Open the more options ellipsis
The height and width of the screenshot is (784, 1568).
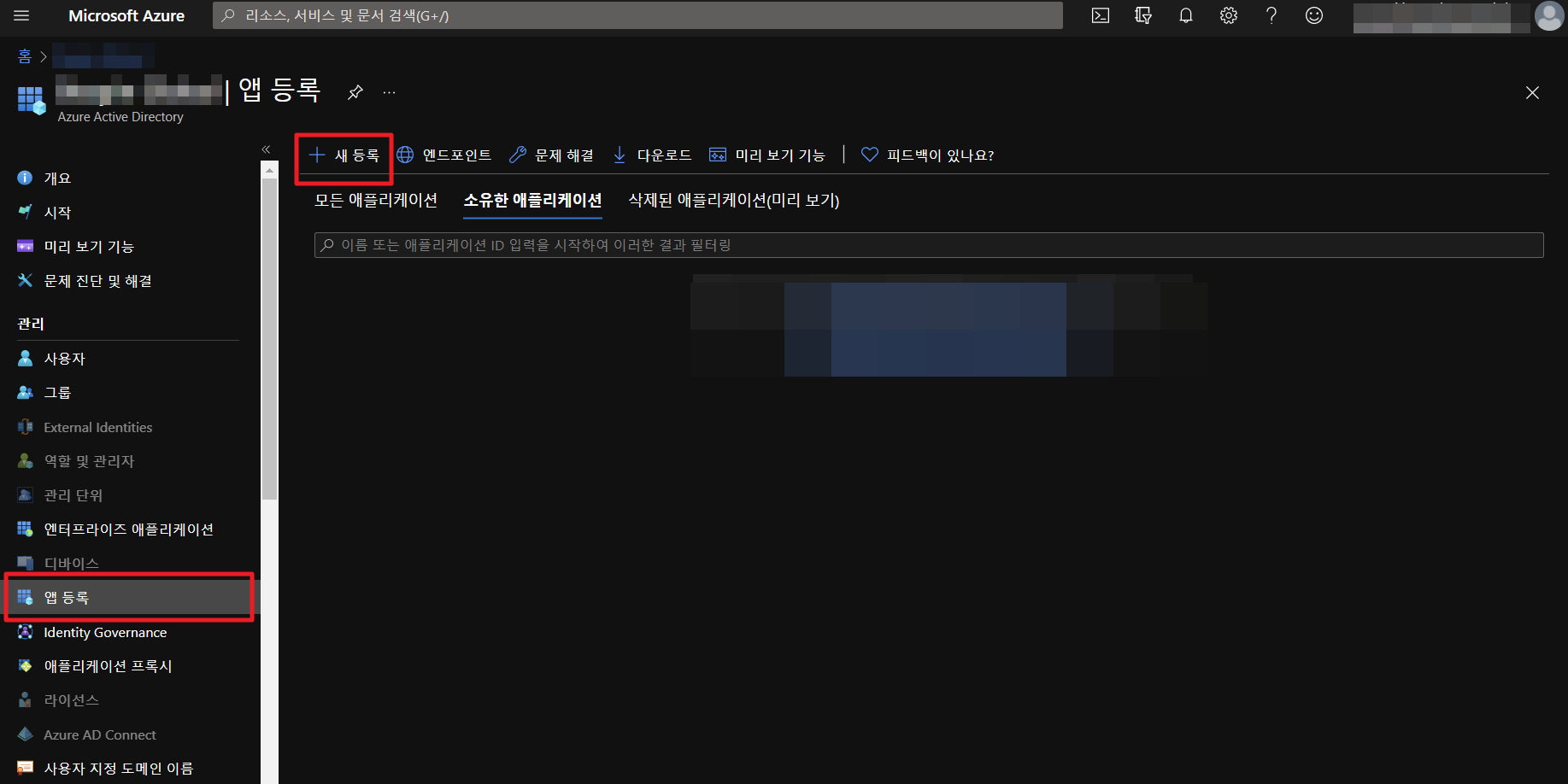(x=389, y=92)
